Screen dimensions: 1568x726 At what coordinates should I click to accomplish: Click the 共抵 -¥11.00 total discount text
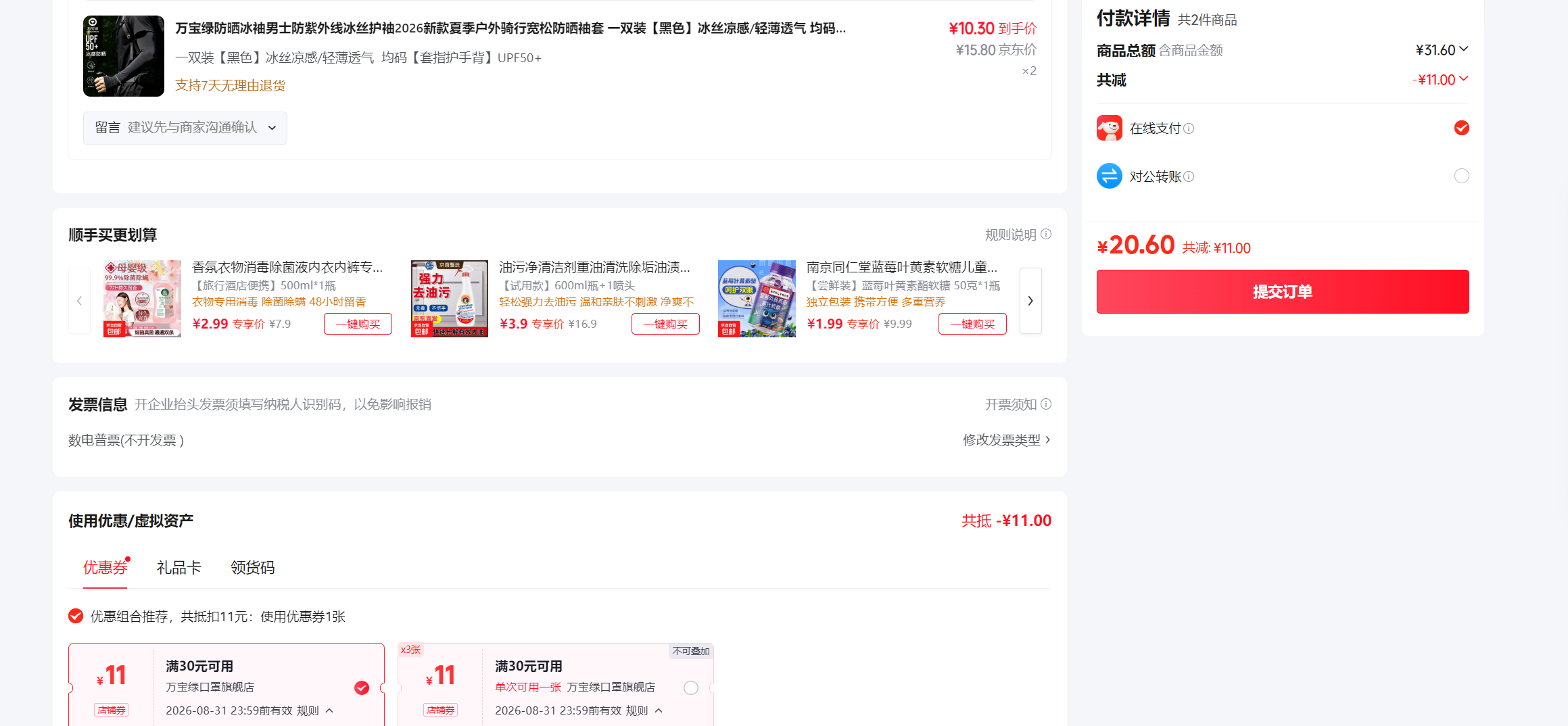pos(1007,521)
